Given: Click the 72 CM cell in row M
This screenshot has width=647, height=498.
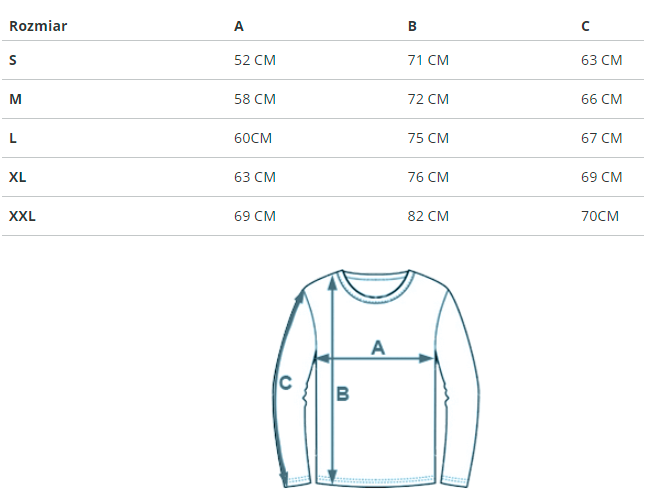Looking at the screenshot, I should (428, 99).
